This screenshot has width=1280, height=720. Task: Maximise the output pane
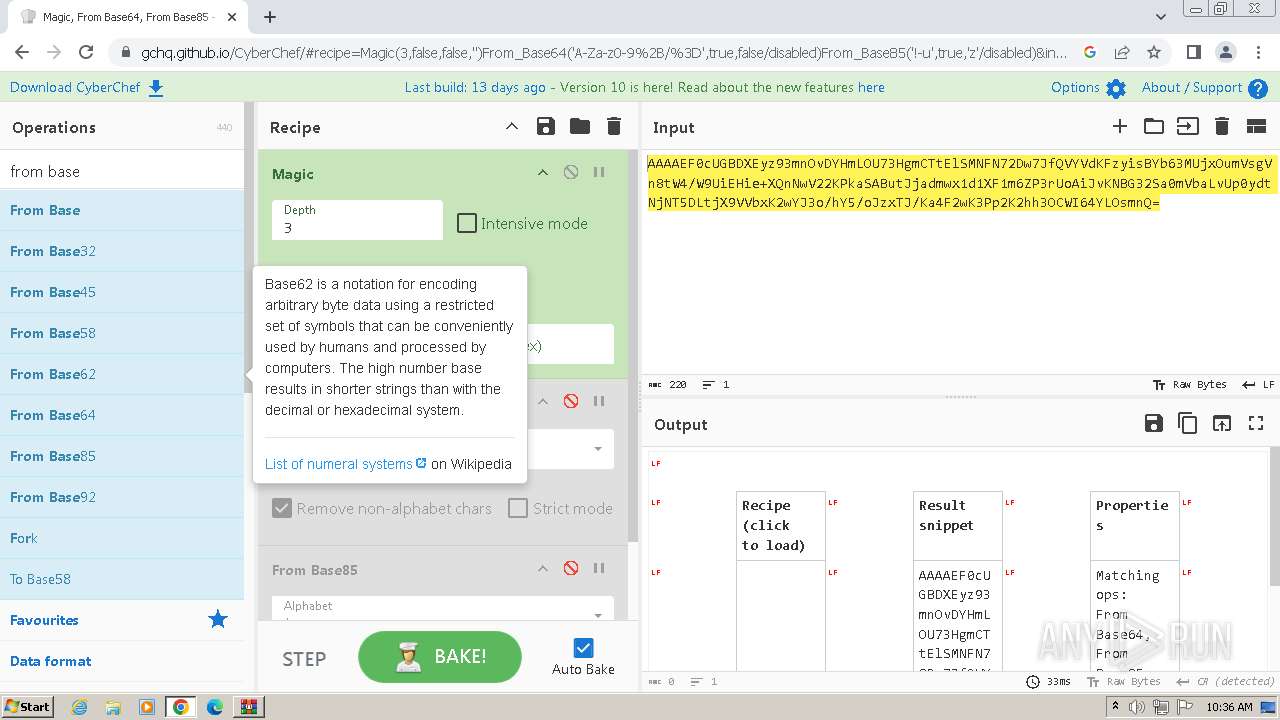point(1256,423)
